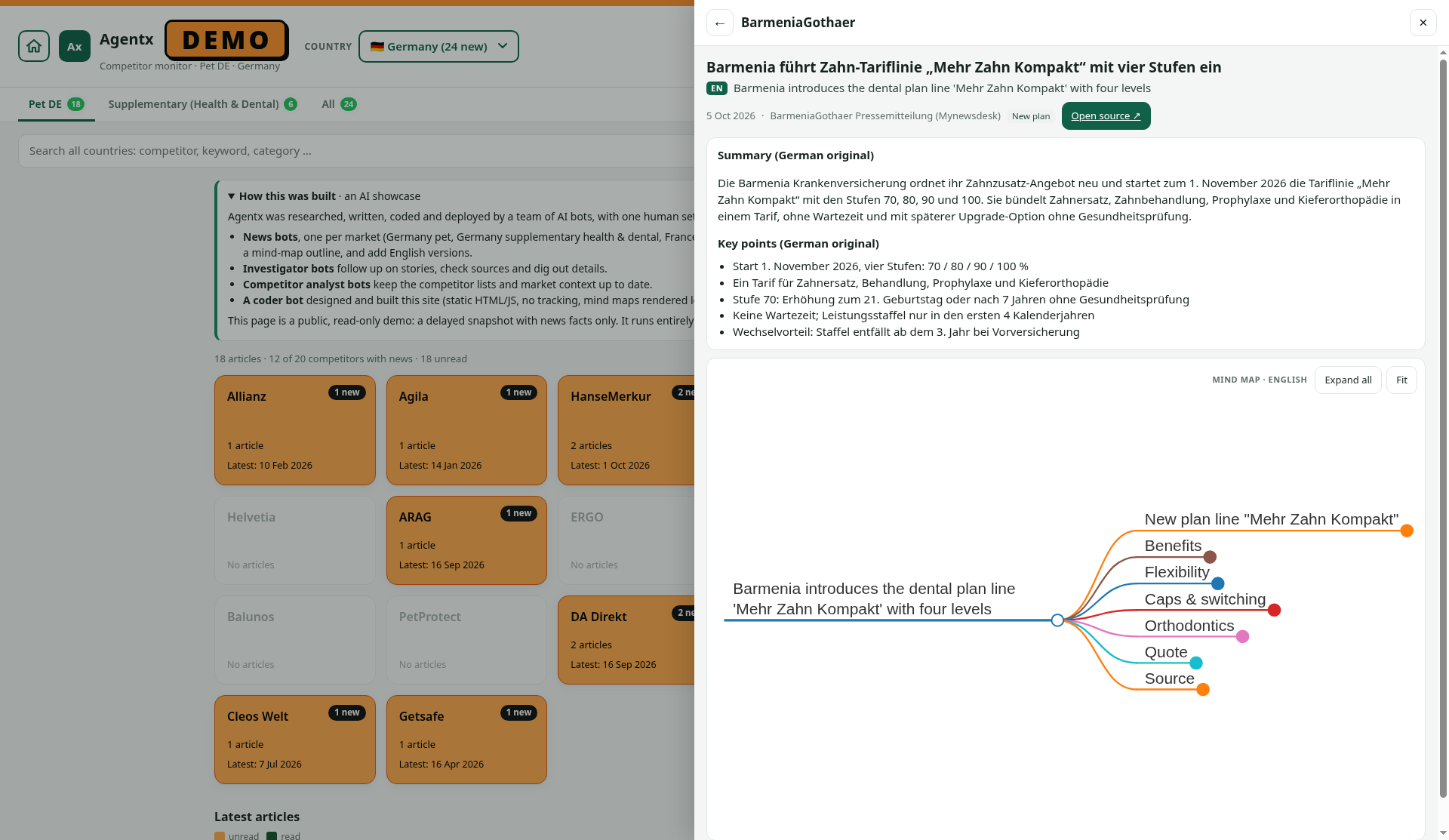
Task: Click the ERGO card
Action: [626, 540]
